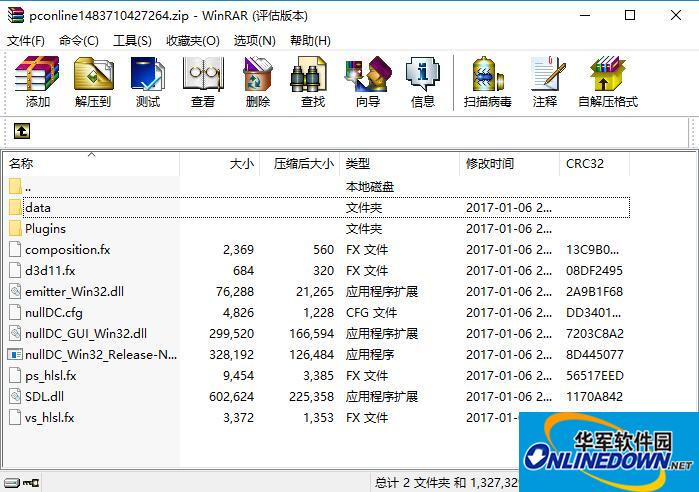Select the Plugins folder in list
The image size is (699, 492).
coord(45,229)
